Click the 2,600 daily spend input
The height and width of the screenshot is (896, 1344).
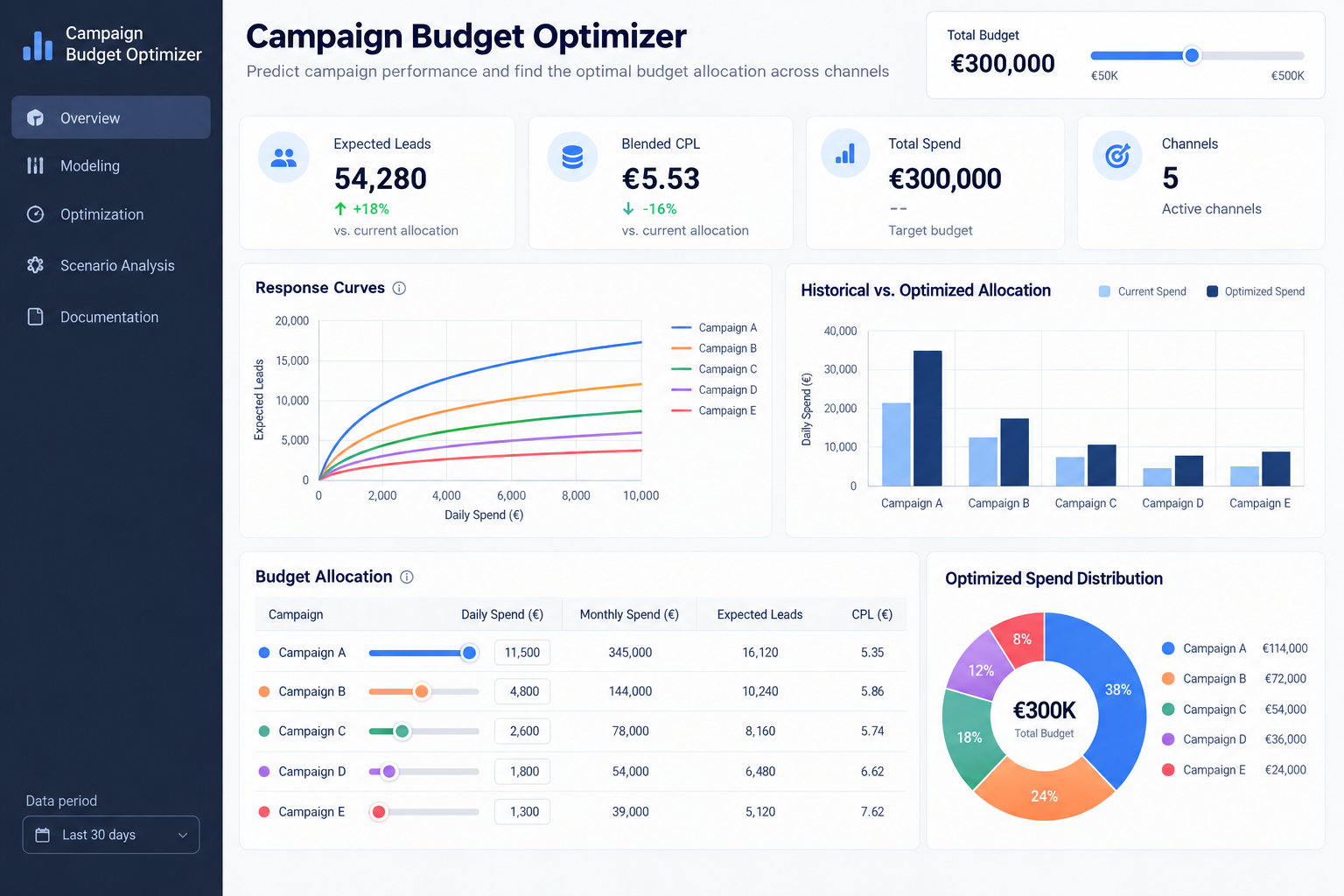(522, 731)
